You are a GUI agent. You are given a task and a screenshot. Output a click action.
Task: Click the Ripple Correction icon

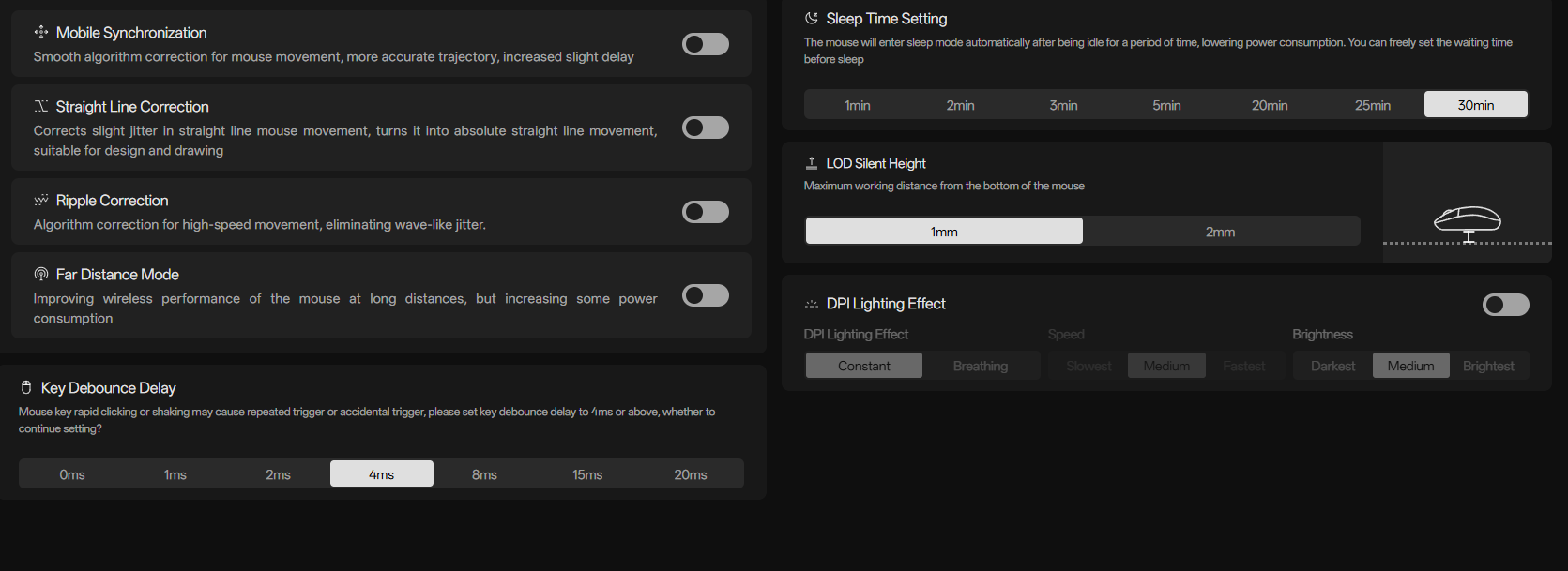[41, 201]
